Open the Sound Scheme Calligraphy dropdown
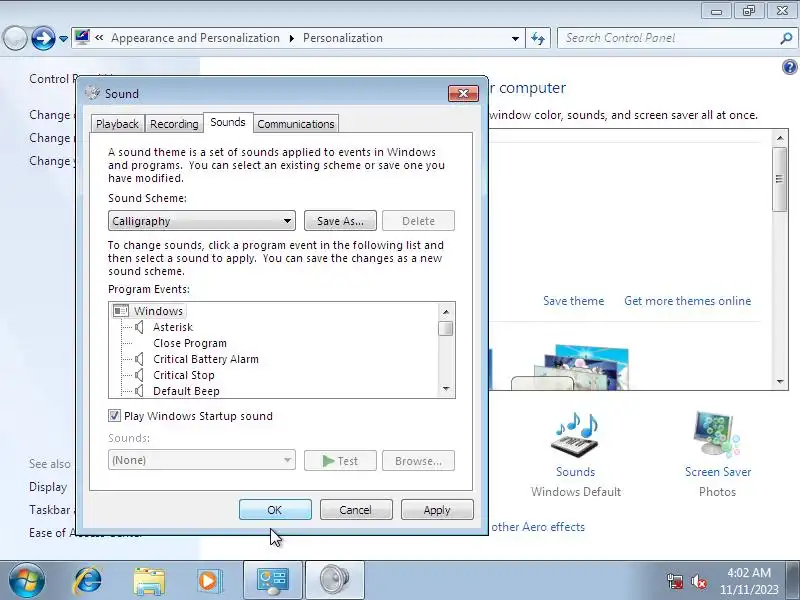Image resolution: width=800 pixels, height=600 pixels. pos(202,221)
